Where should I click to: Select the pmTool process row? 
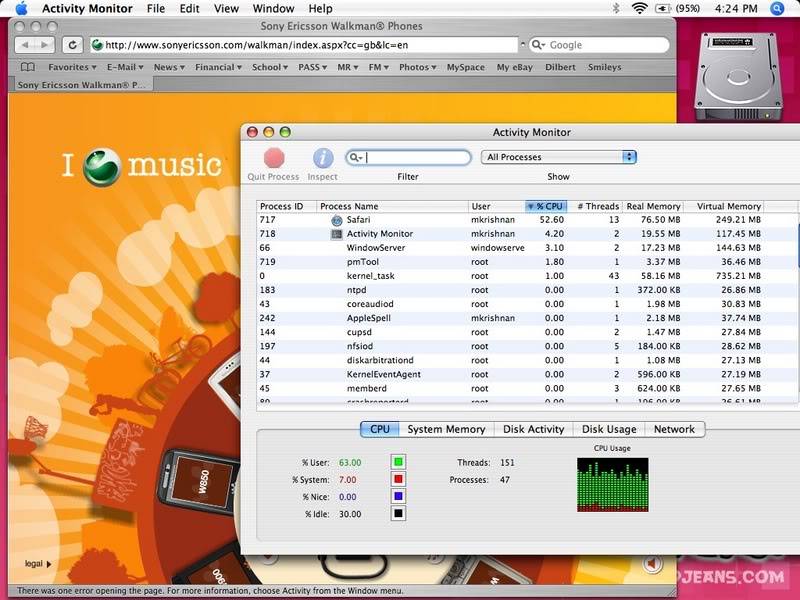pyautogui.click(x=526, y=262)
